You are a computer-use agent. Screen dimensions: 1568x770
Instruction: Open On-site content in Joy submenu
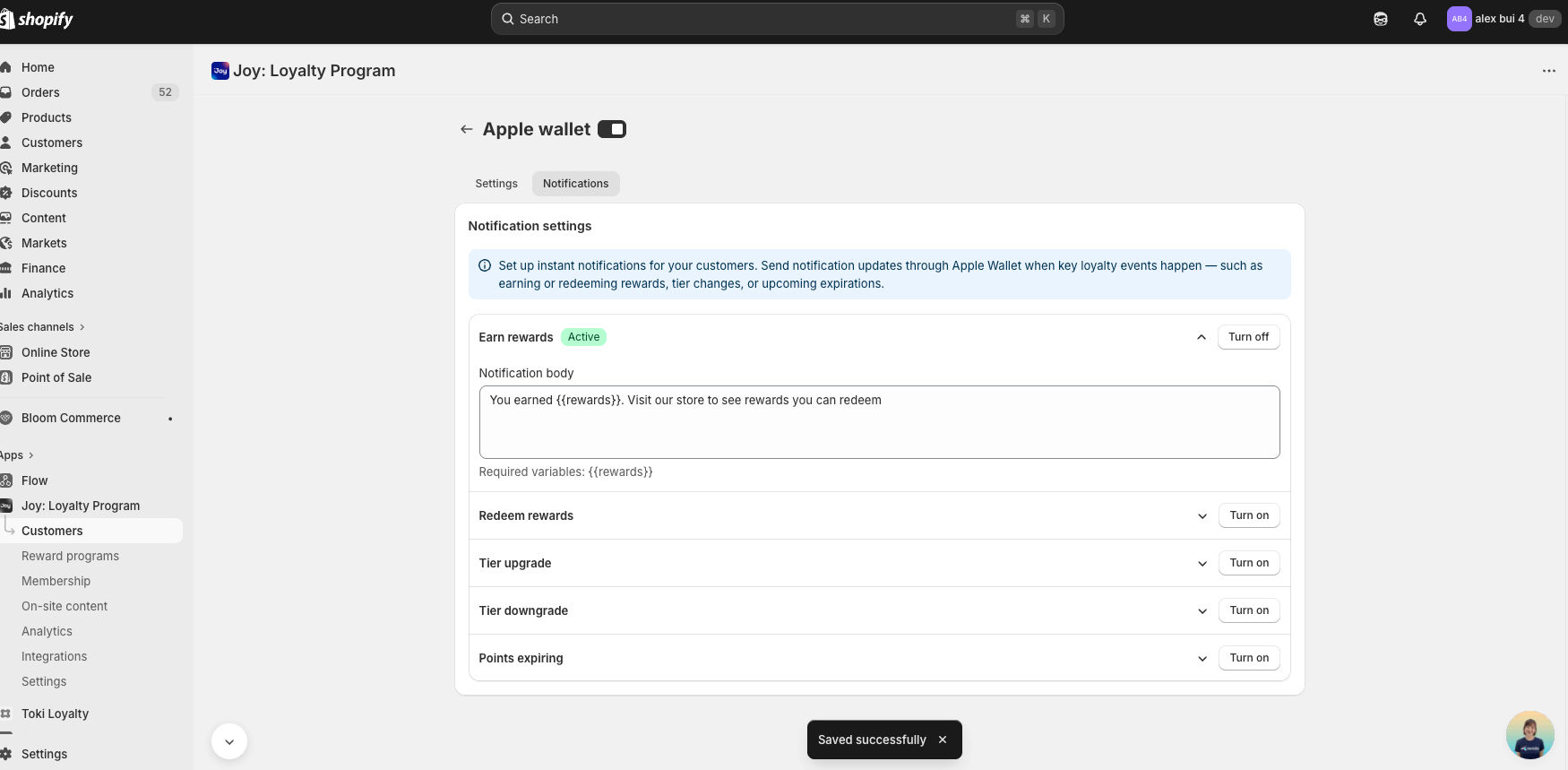(65, 606)
